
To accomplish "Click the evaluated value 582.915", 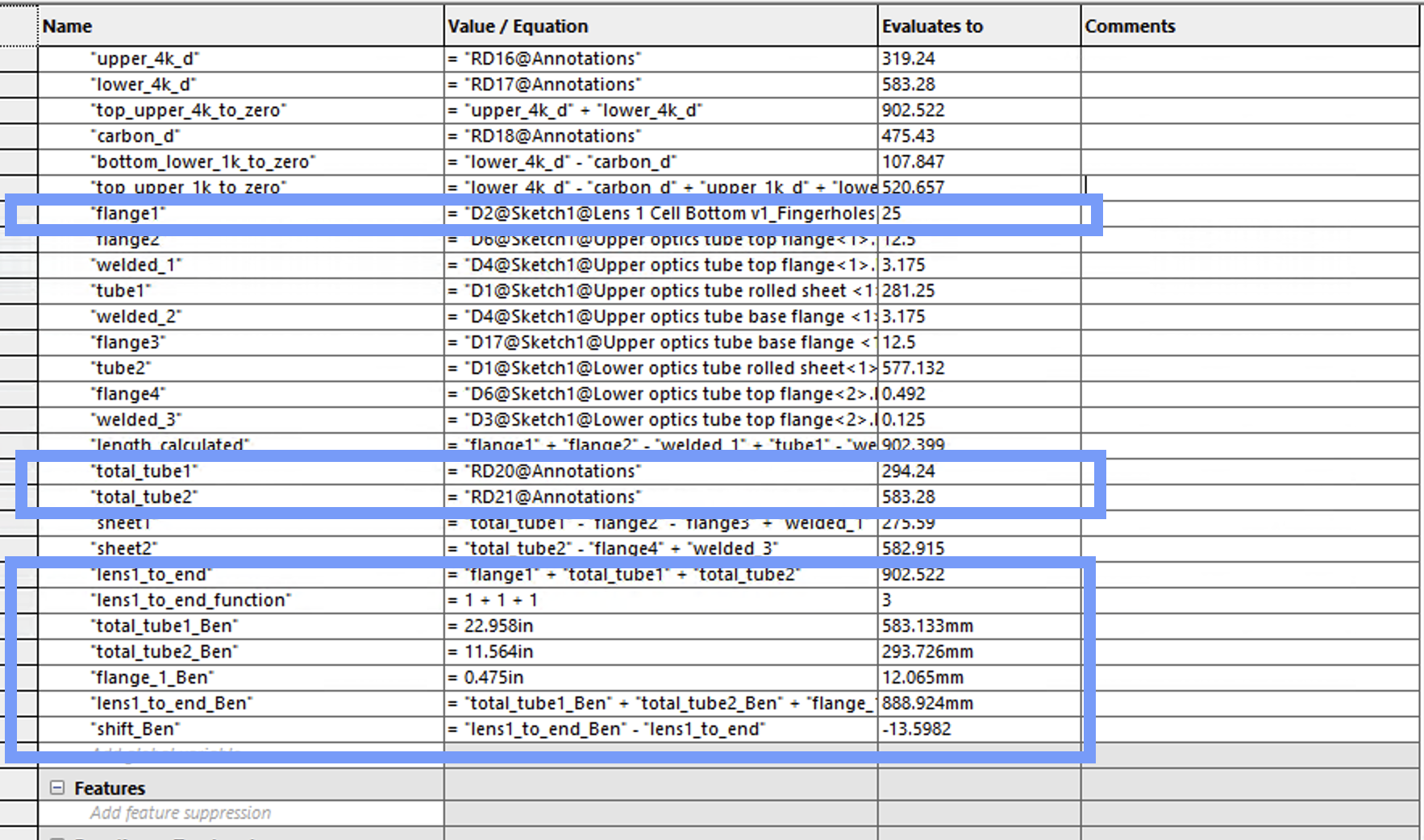I will tap(913, 549).
